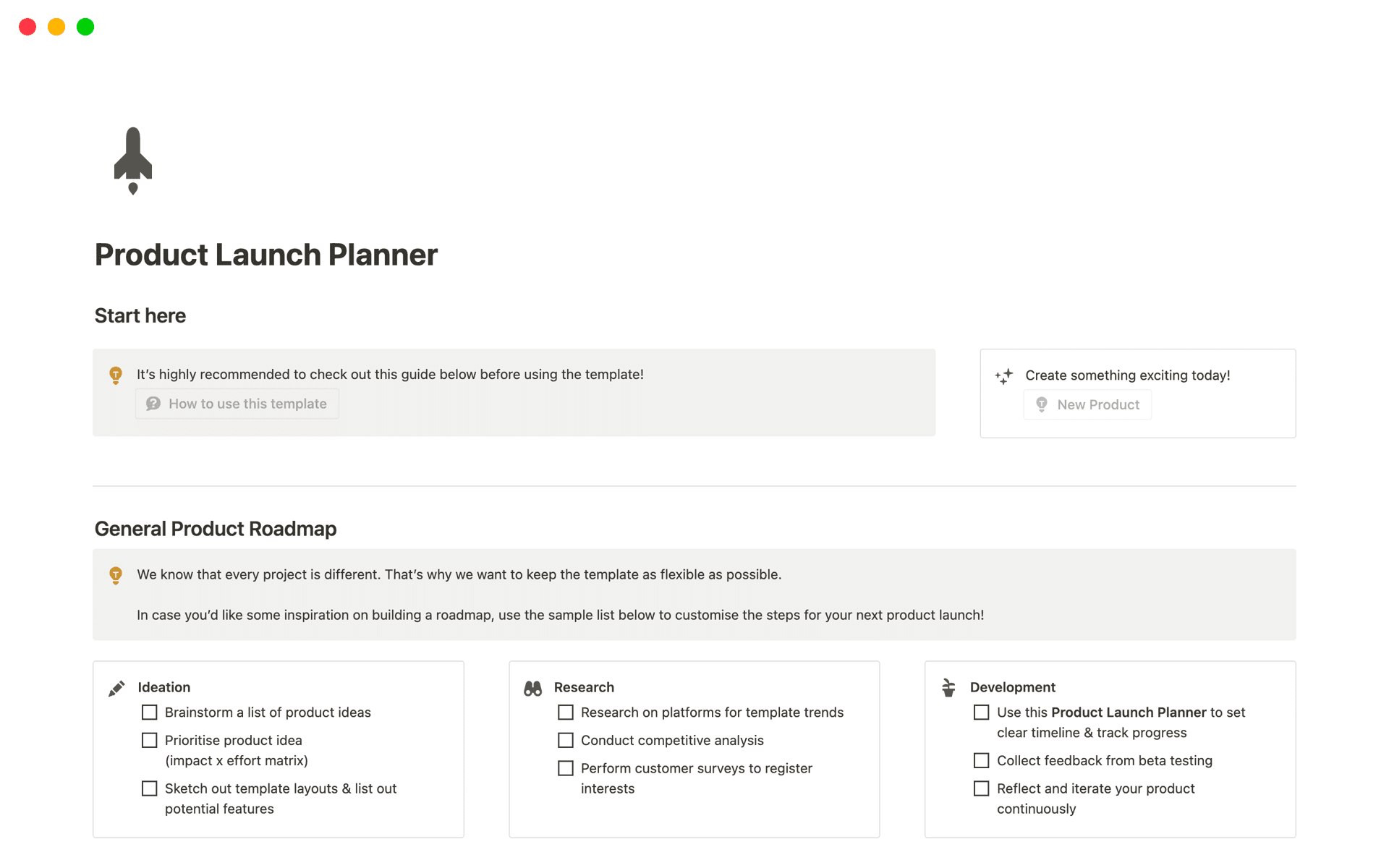Check off Brainstorm a list of product ideas
The width and height of the screenshot is (1389, 868).
pos(149,712)
